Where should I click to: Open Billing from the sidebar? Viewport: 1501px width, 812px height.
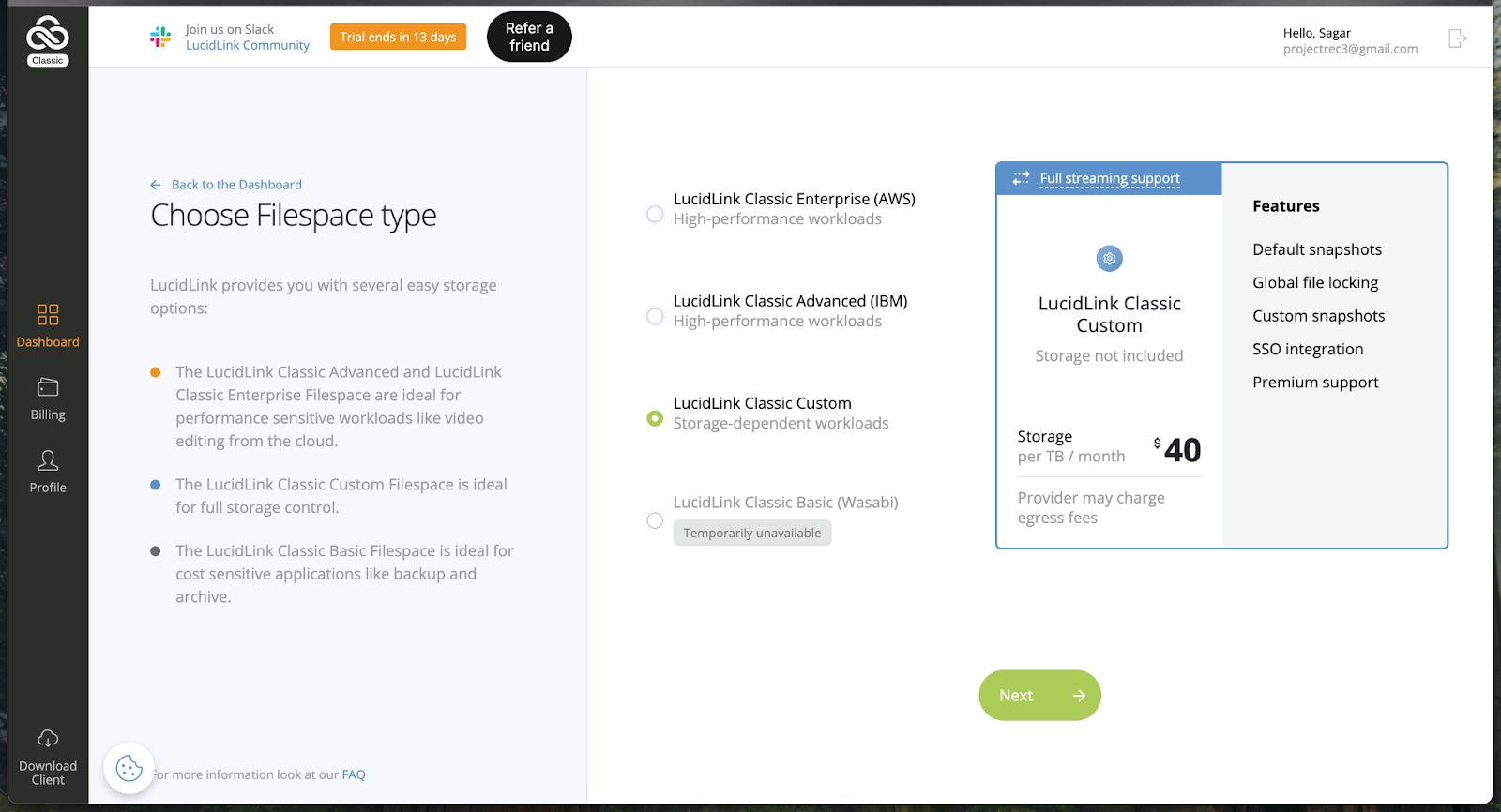pyautogui.click(x=48, y=398)
